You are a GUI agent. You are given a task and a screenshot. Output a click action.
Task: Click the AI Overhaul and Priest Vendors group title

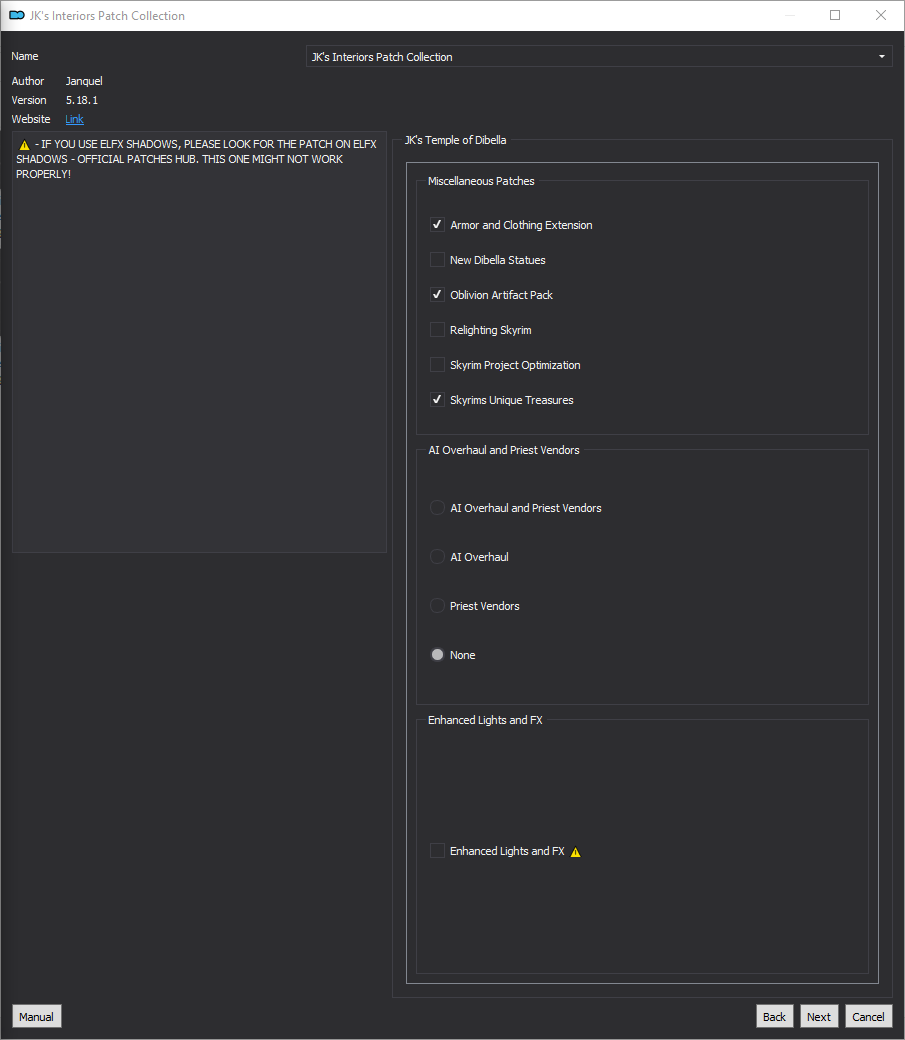tap(504, 450)
